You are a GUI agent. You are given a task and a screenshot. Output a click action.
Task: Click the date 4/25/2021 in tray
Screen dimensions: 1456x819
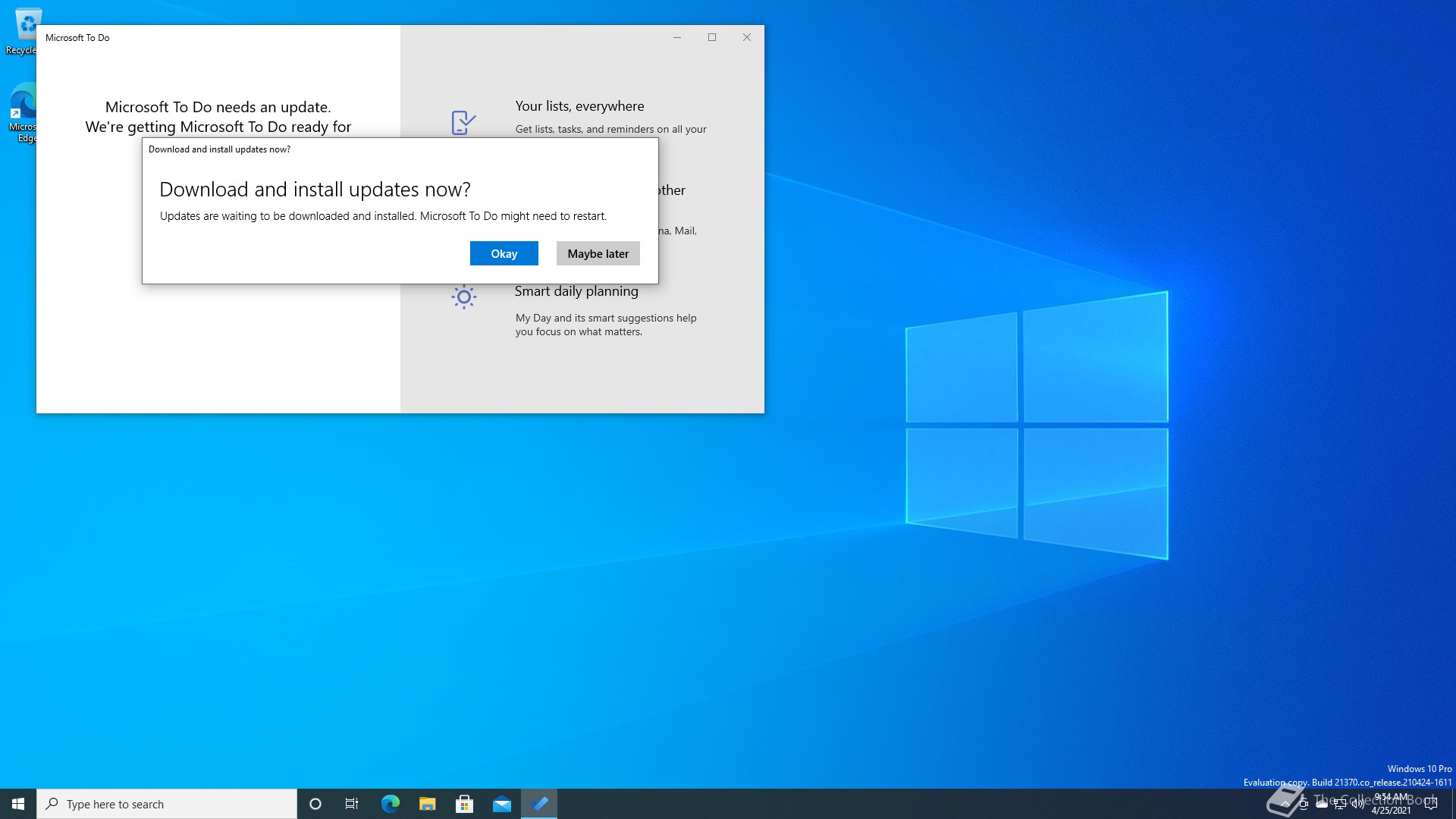pos(1391,811)
